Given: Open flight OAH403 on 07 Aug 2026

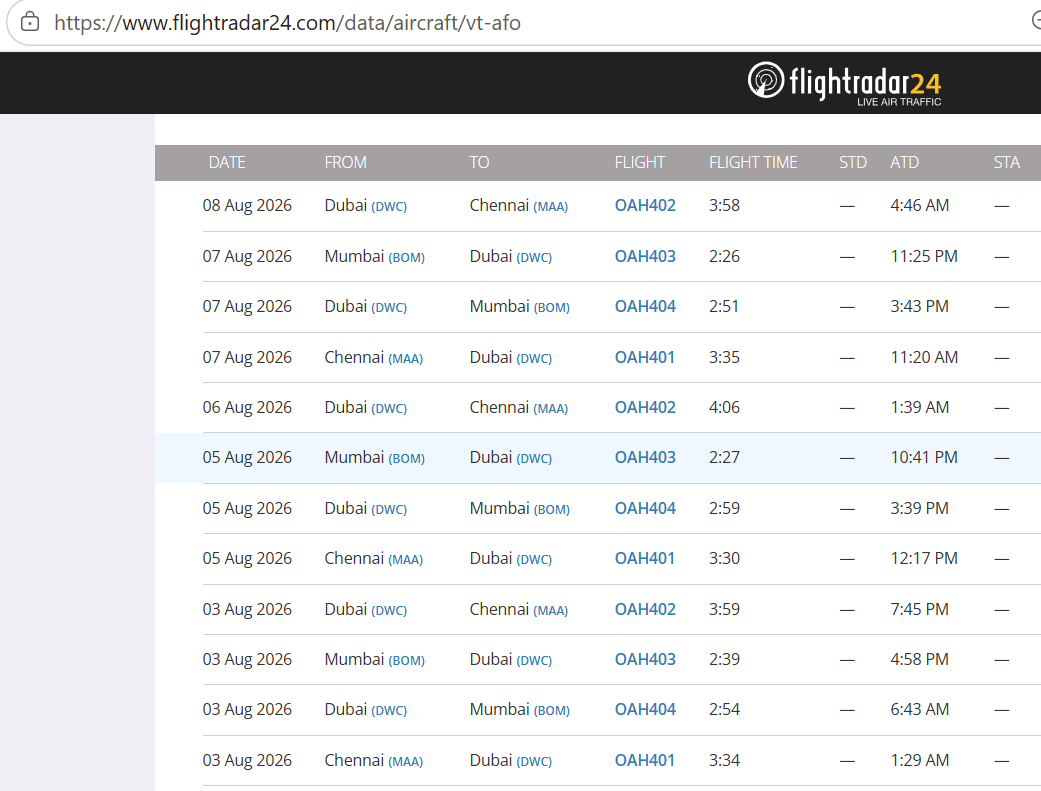Looking at the screenshot, I should [645, 256].
